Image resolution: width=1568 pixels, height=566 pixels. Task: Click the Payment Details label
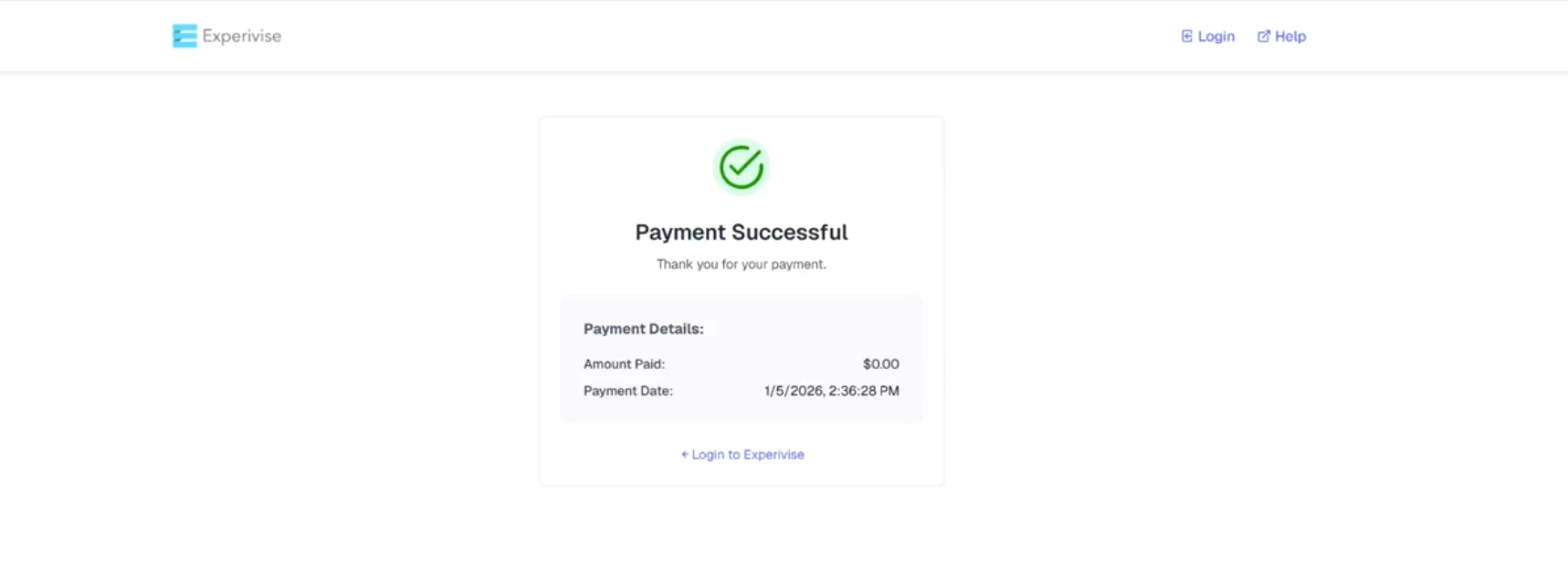643,329
